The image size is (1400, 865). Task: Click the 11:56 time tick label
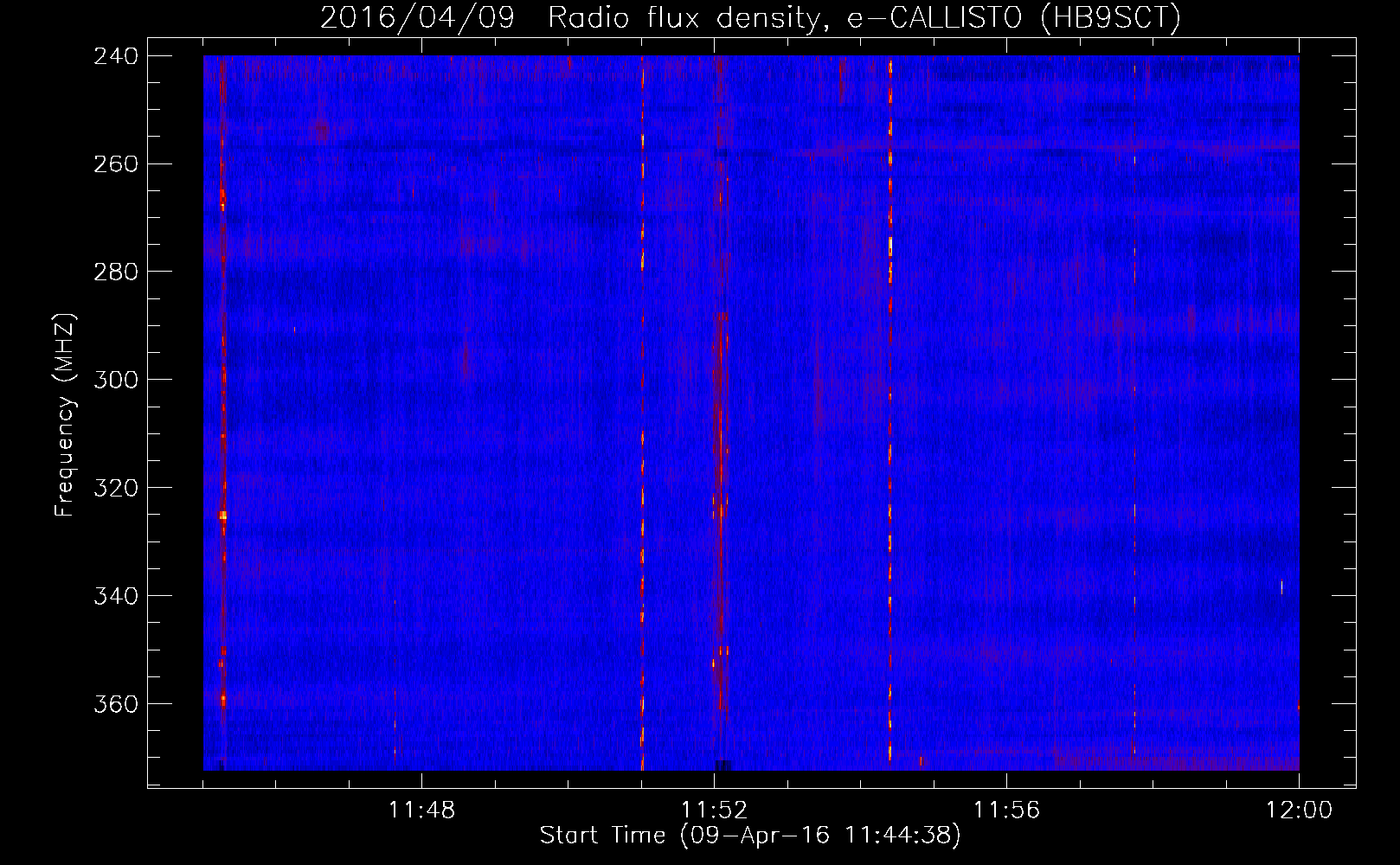click(1006, 811)
